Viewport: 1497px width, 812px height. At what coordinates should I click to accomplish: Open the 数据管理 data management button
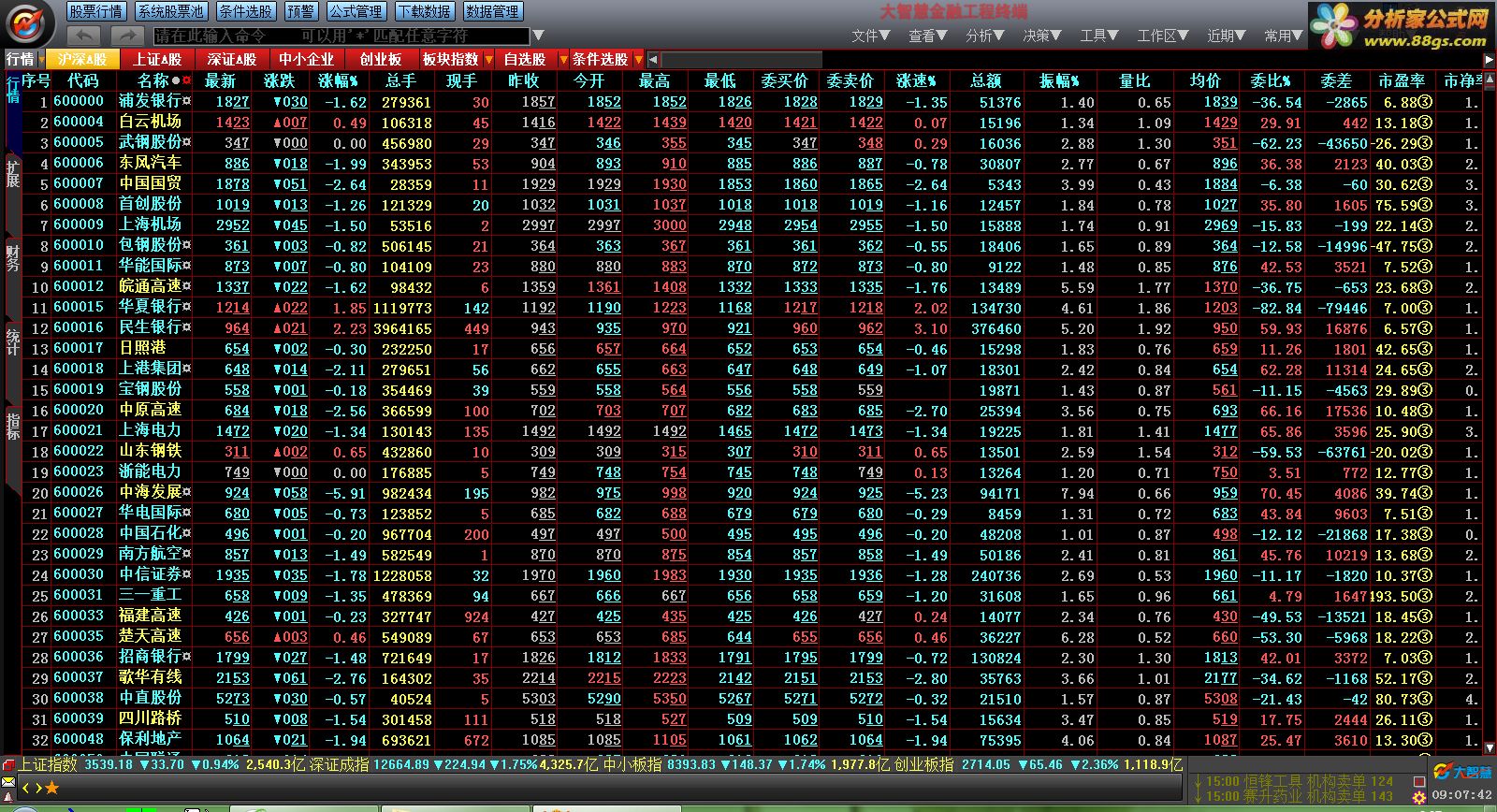[x=492, y=11]
